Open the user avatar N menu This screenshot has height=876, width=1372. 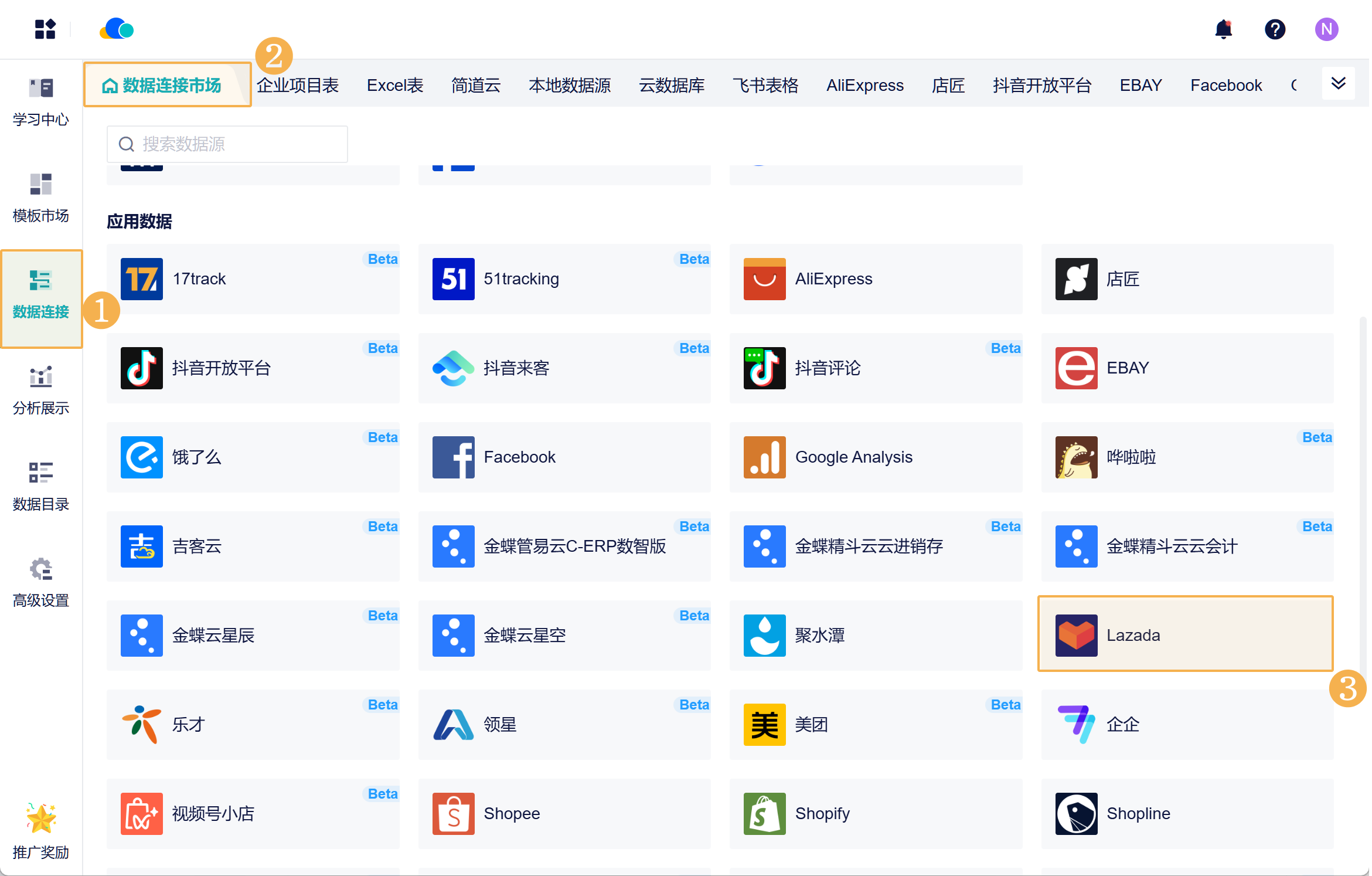click(1326, 29)
